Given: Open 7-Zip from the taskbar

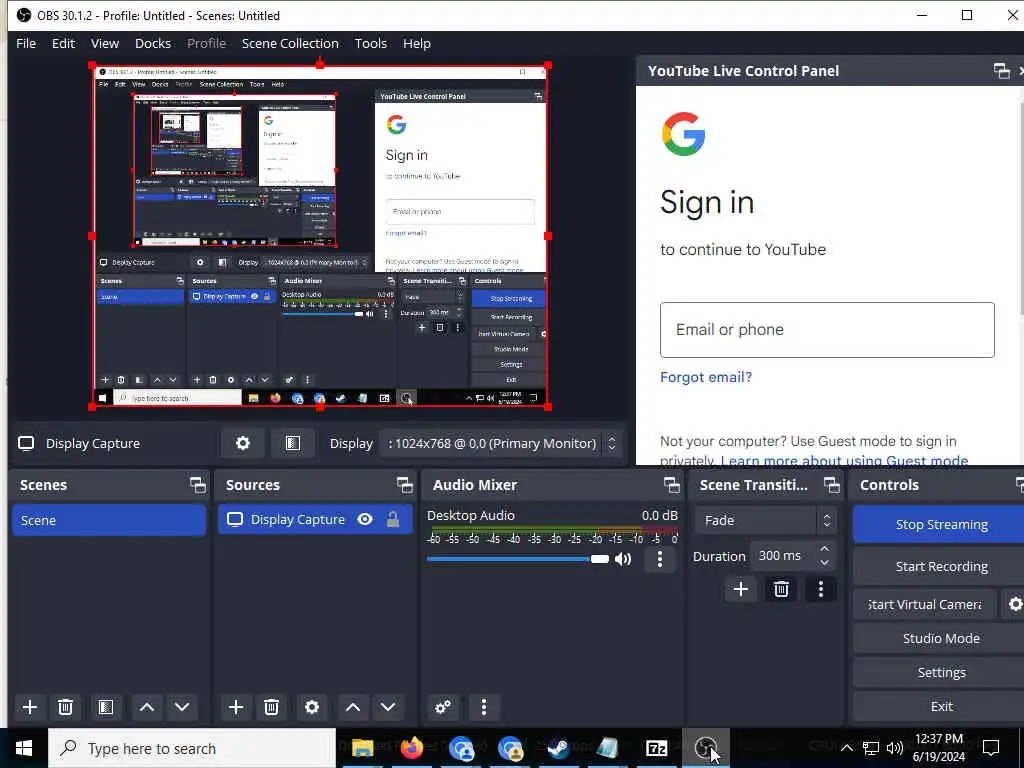Looking at the screenshot, I should point(656,748).
